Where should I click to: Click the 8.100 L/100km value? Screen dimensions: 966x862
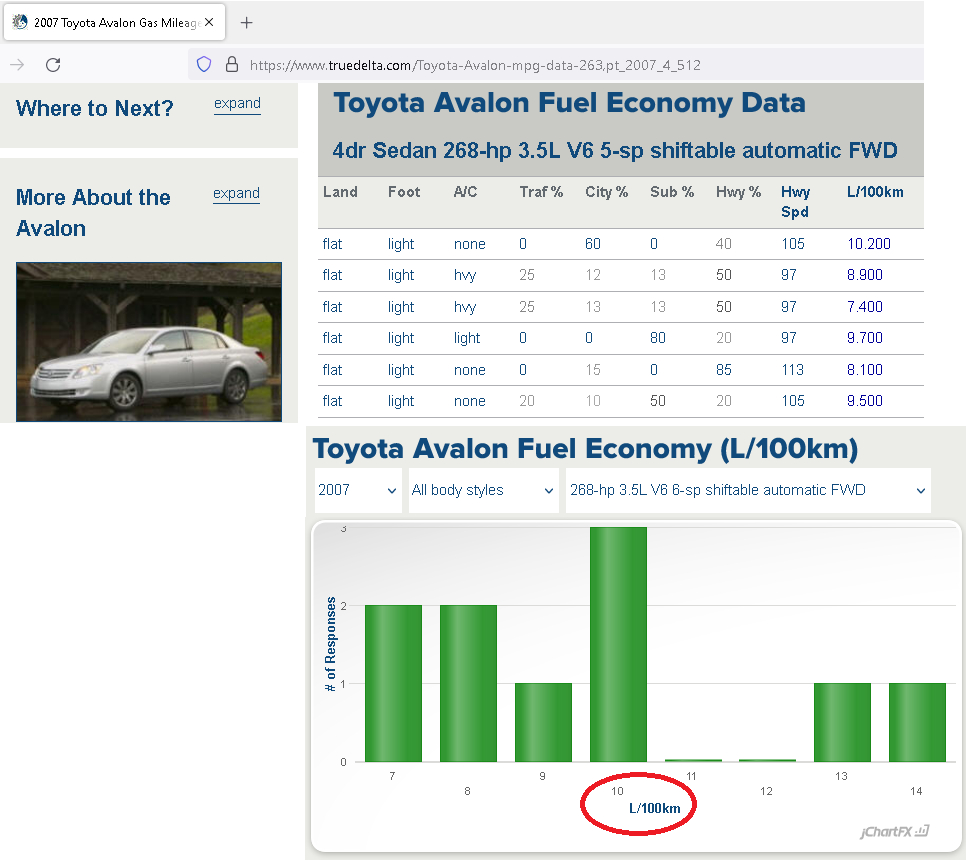(x=864, y=370)
